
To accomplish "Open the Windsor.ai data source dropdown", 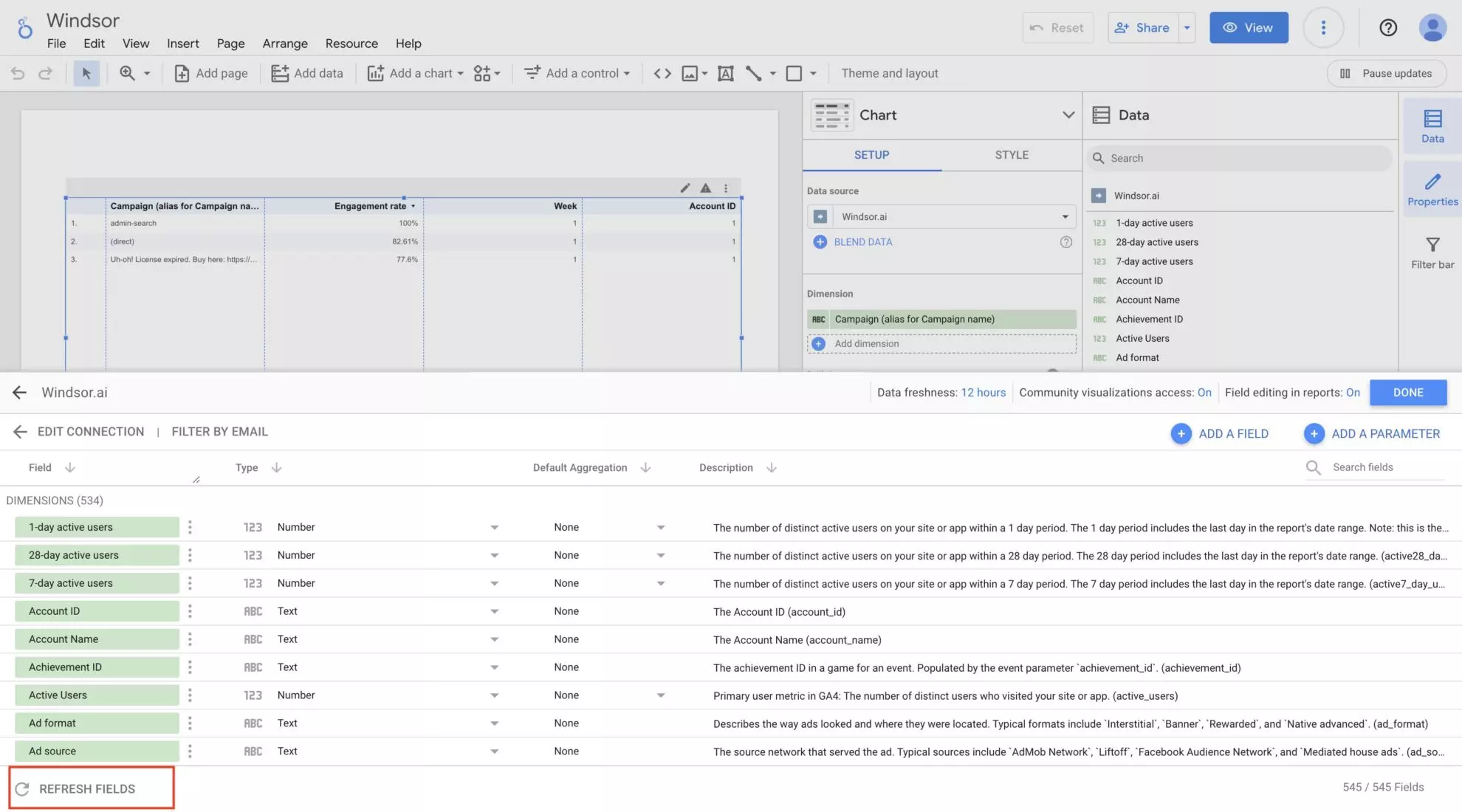I will [x=941, y=216].
